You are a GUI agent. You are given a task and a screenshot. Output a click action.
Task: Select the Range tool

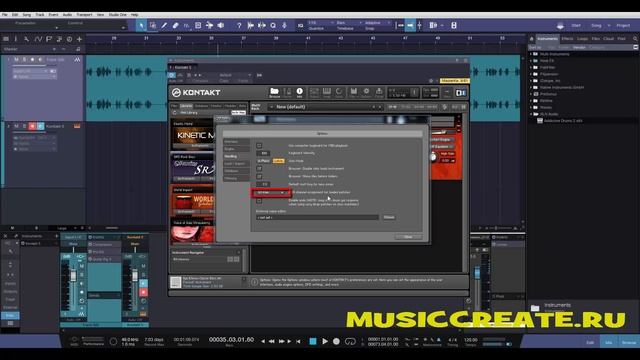point(153,25)
